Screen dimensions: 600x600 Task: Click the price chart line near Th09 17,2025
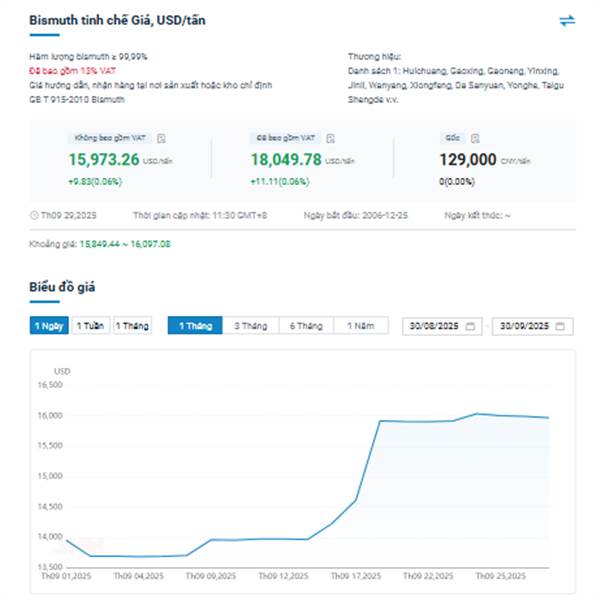coord(356,500)
